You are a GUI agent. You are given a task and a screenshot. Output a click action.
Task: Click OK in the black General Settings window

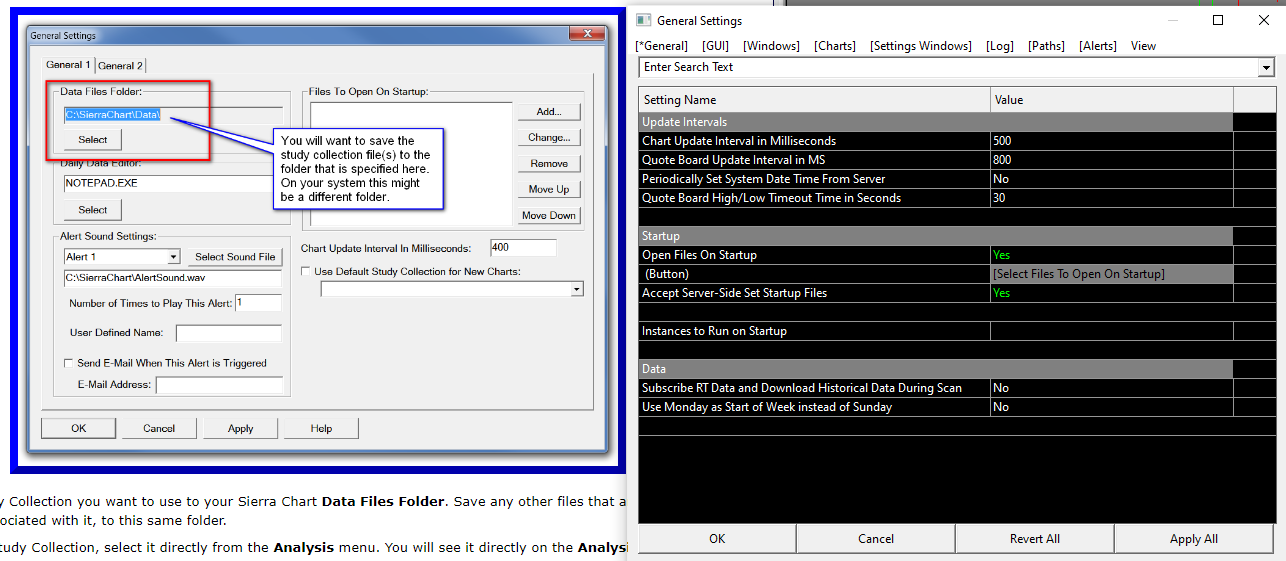pos(717,538)
